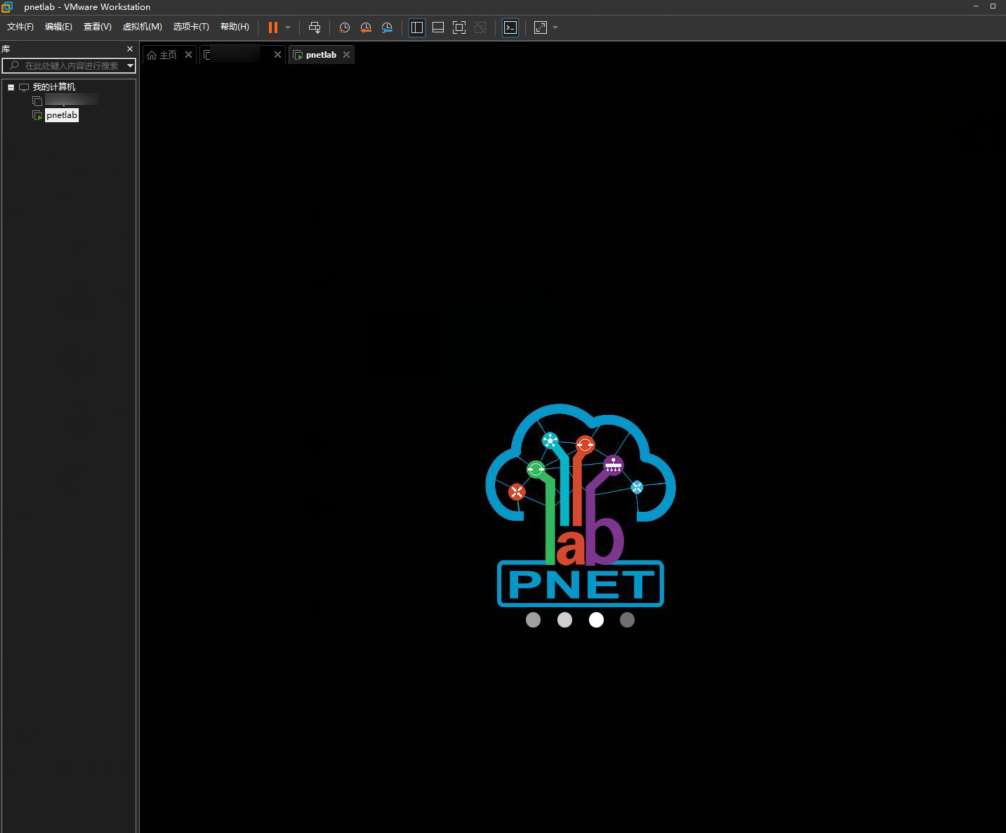Open the power options dropdown arrow

(288, 27)
